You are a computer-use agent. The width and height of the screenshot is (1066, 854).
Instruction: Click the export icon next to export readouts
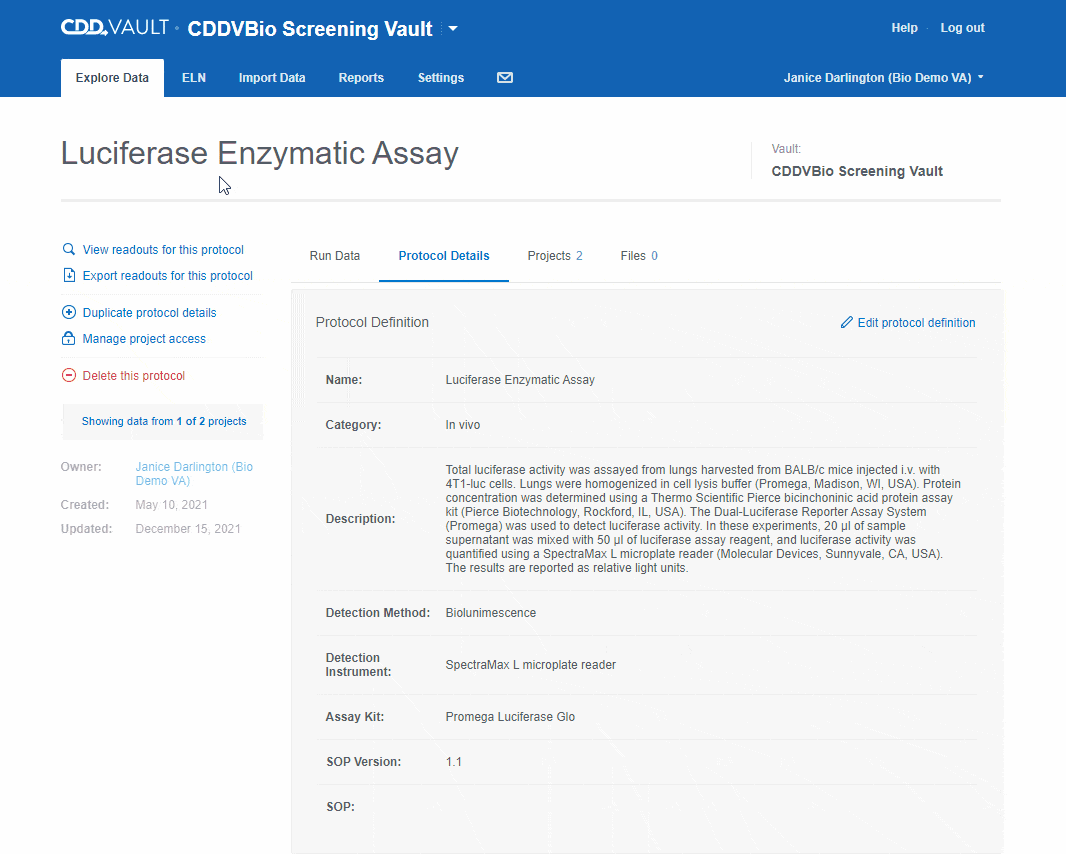tap(68, 275)
